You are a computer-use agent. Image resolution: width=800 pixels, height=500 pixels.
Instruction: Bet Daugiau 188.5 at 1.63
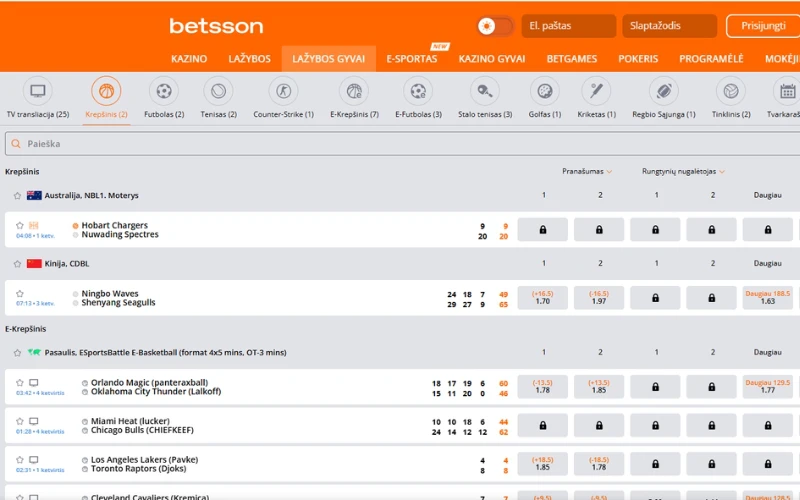click(768, 297)
